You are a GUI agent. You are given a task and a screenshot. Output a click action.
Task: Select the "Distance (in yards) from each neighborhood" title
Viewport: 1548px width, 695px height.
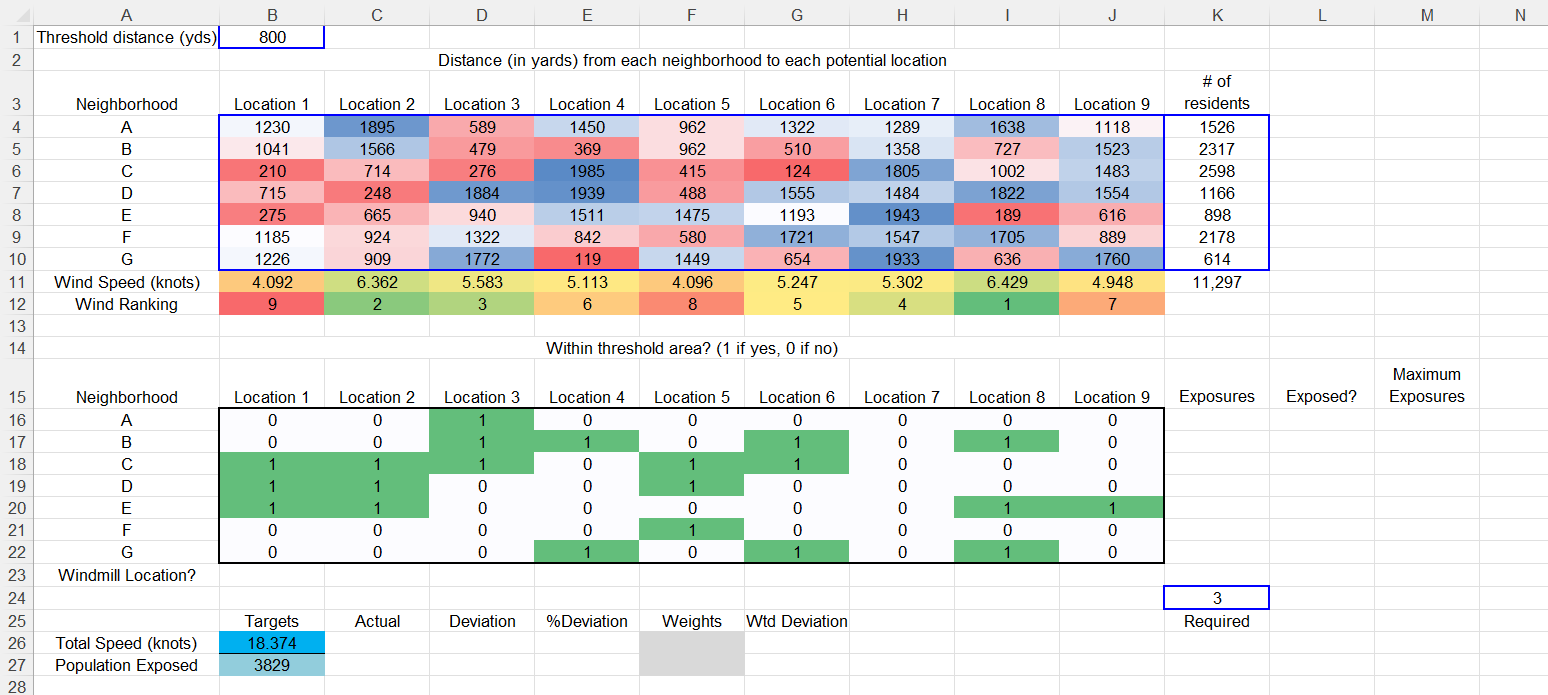[x=692, y=60]
